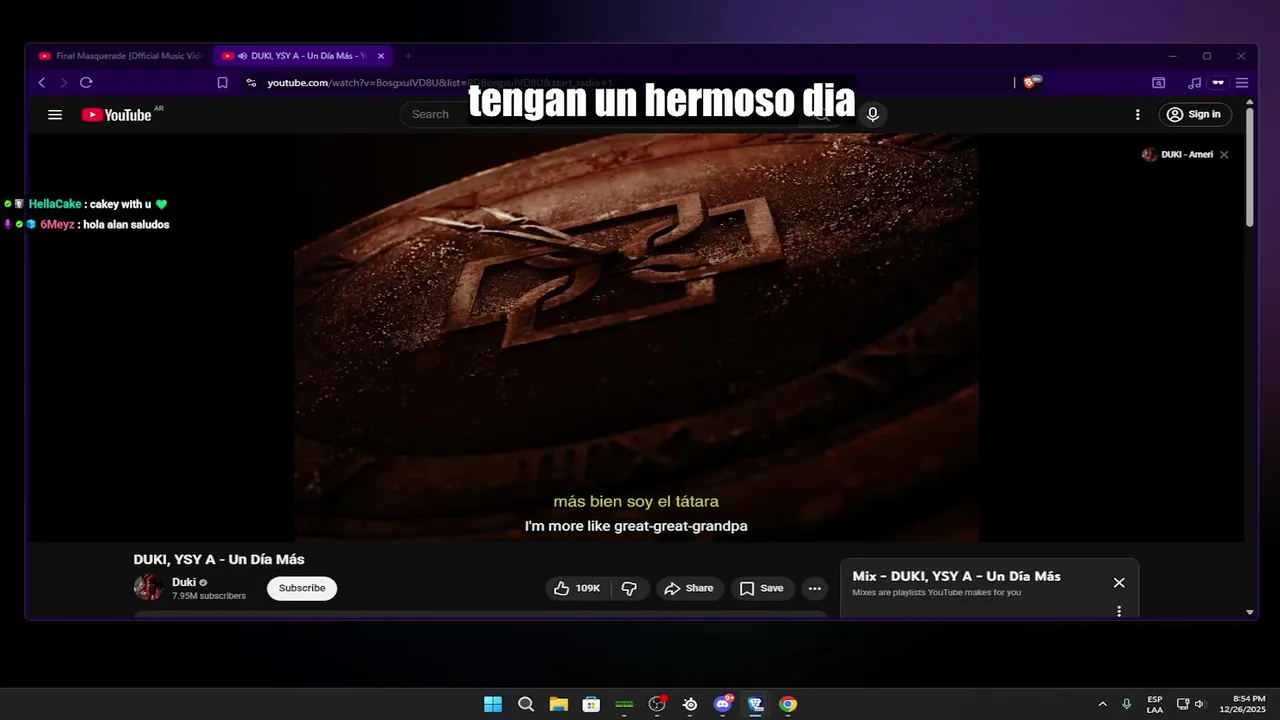Like the video with 109K thumbs up
Viewport: 1280px width, 720px height.
577,588
